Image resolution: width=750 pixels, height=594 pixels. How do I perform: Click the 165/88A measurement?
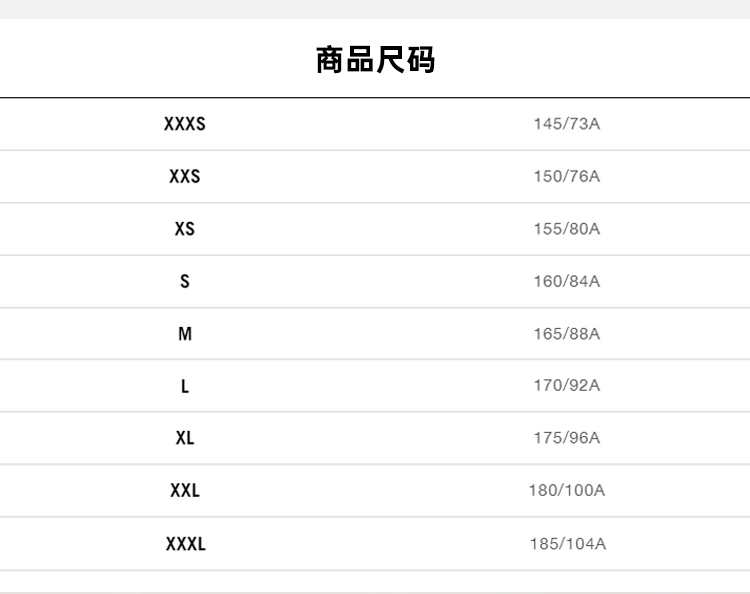[566, 334]
